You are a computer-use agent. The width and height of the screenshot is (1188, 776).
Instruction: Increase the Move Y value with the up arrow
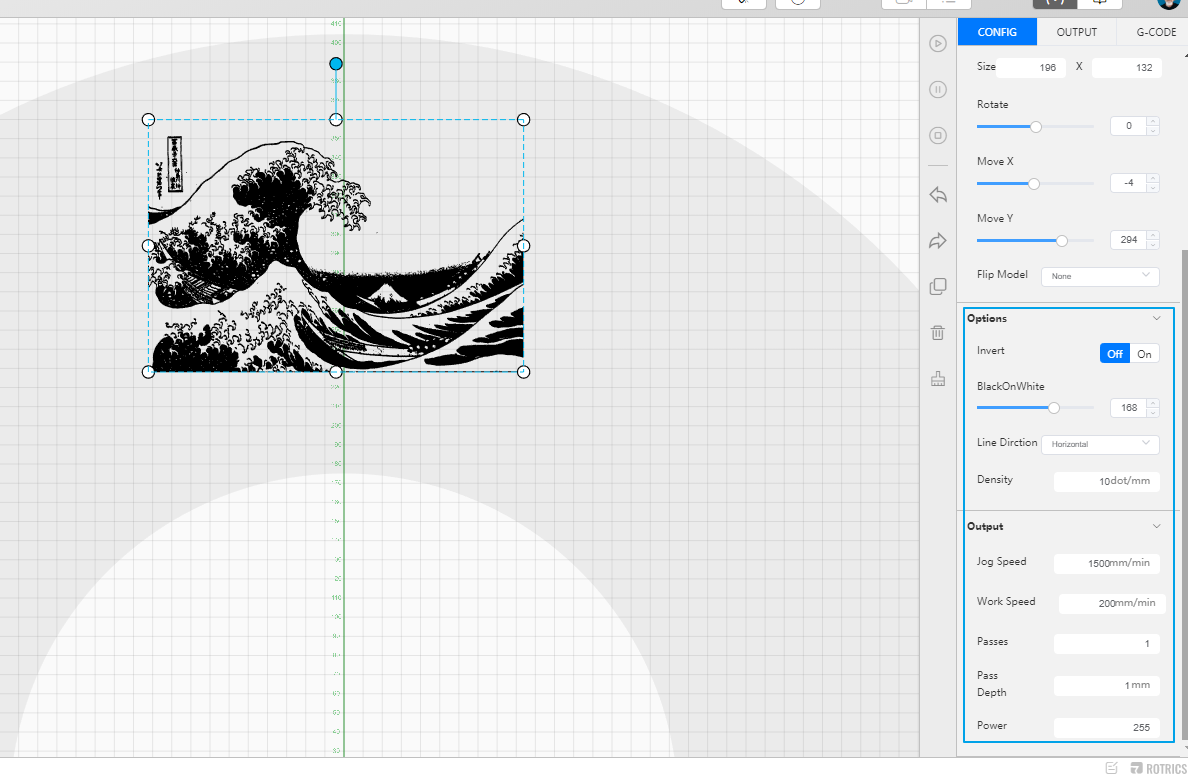(1152, 235)
